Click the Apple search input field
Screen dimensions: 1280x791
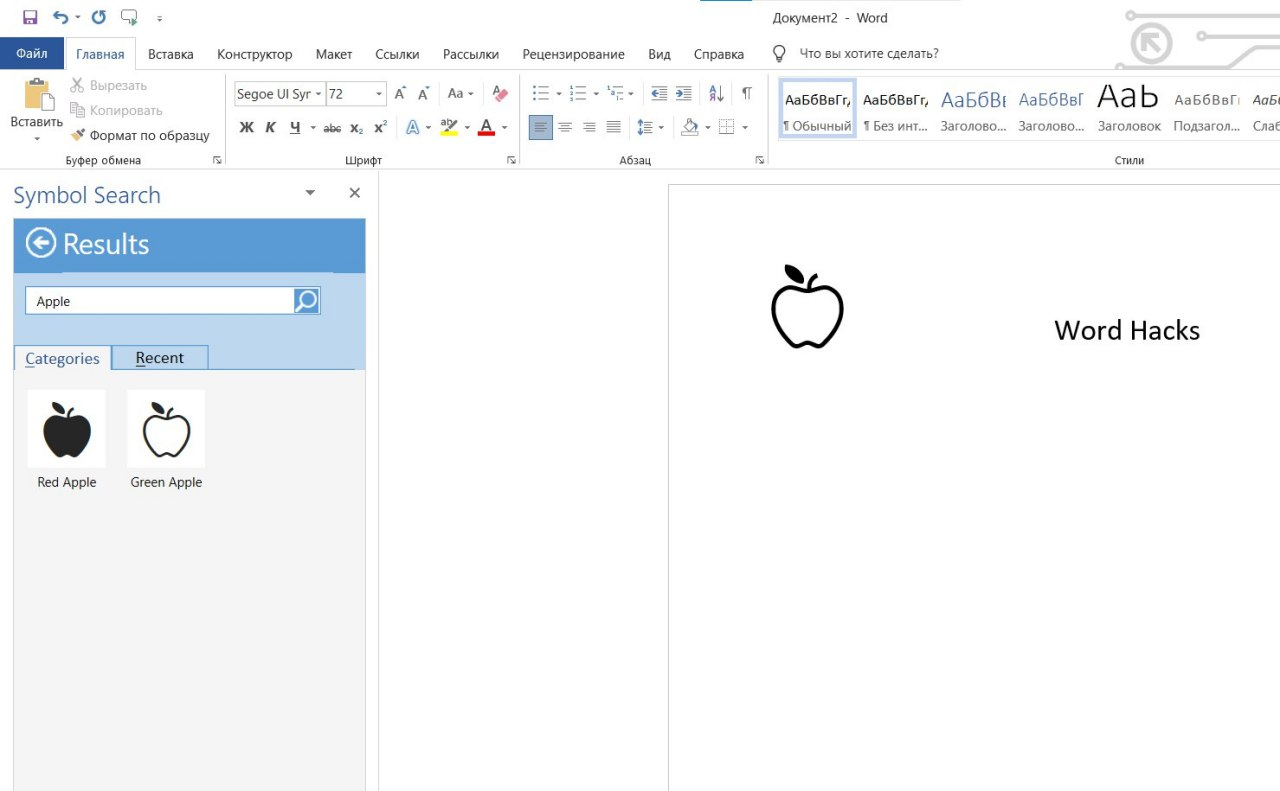point(160,301)
